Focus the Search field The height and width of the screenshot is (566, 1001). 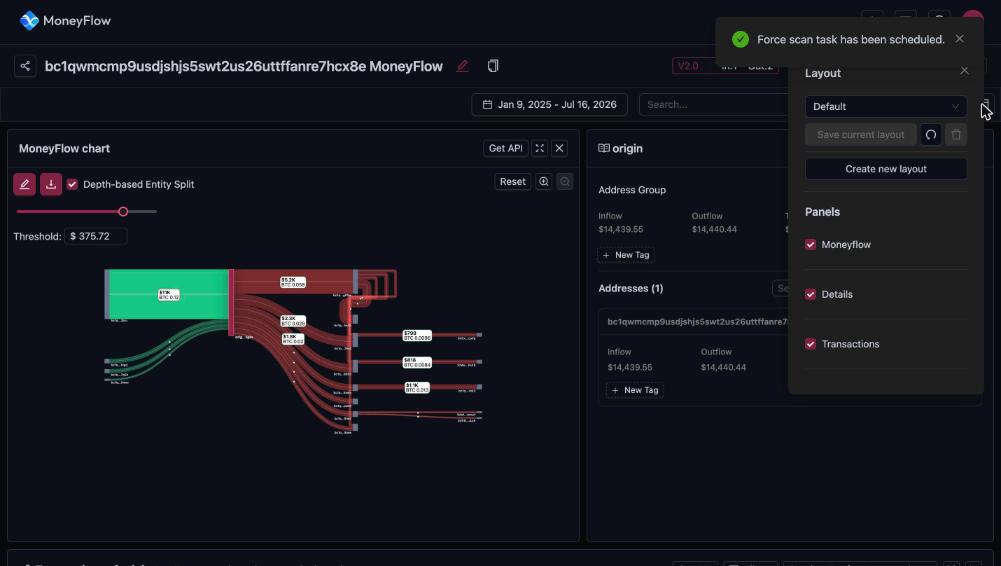pyautogui.click(x=714, y=105)
